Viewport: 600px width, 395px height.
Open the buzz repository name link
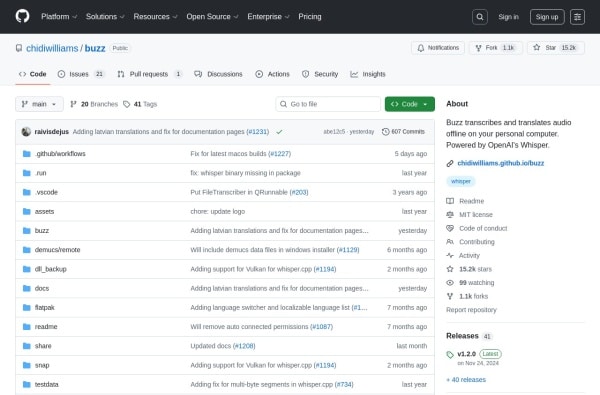point(95,48)
